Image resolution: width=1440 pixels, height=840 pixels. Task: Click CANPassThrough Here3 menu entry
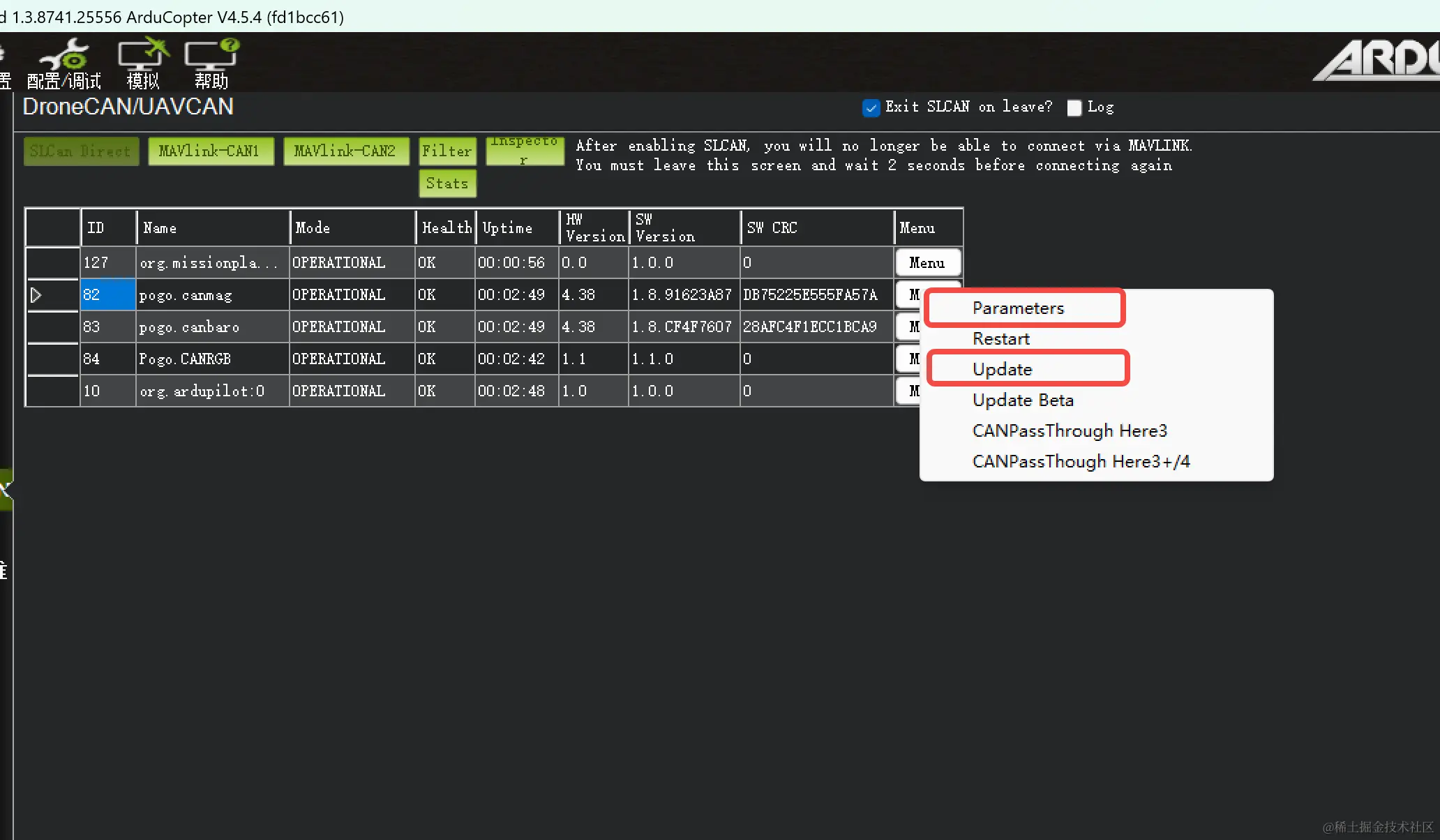pyautogui.click(x=1069, y=431)
